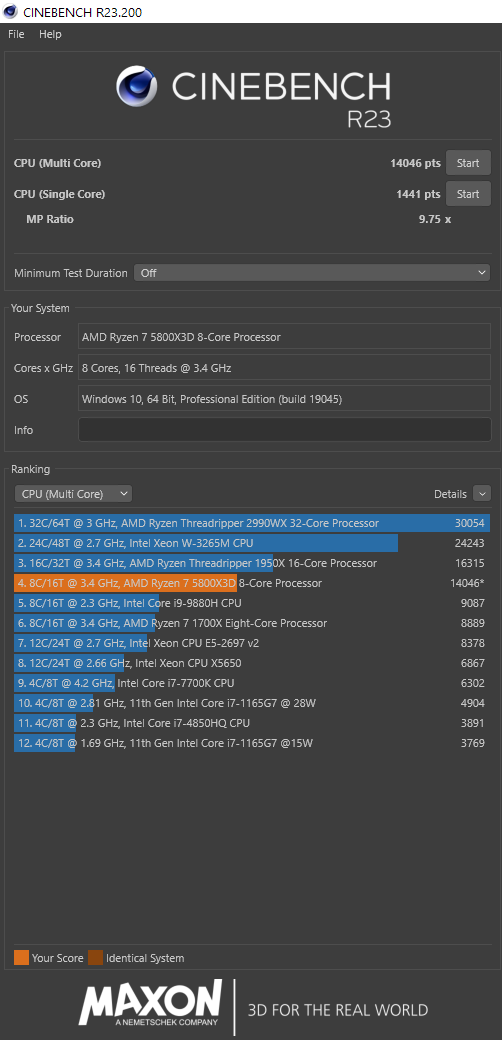The height and width of the screenshot is (1040, 502).
Task: Select the Core i7-4850HQ ranking row
Action: [x=252, y=723]
